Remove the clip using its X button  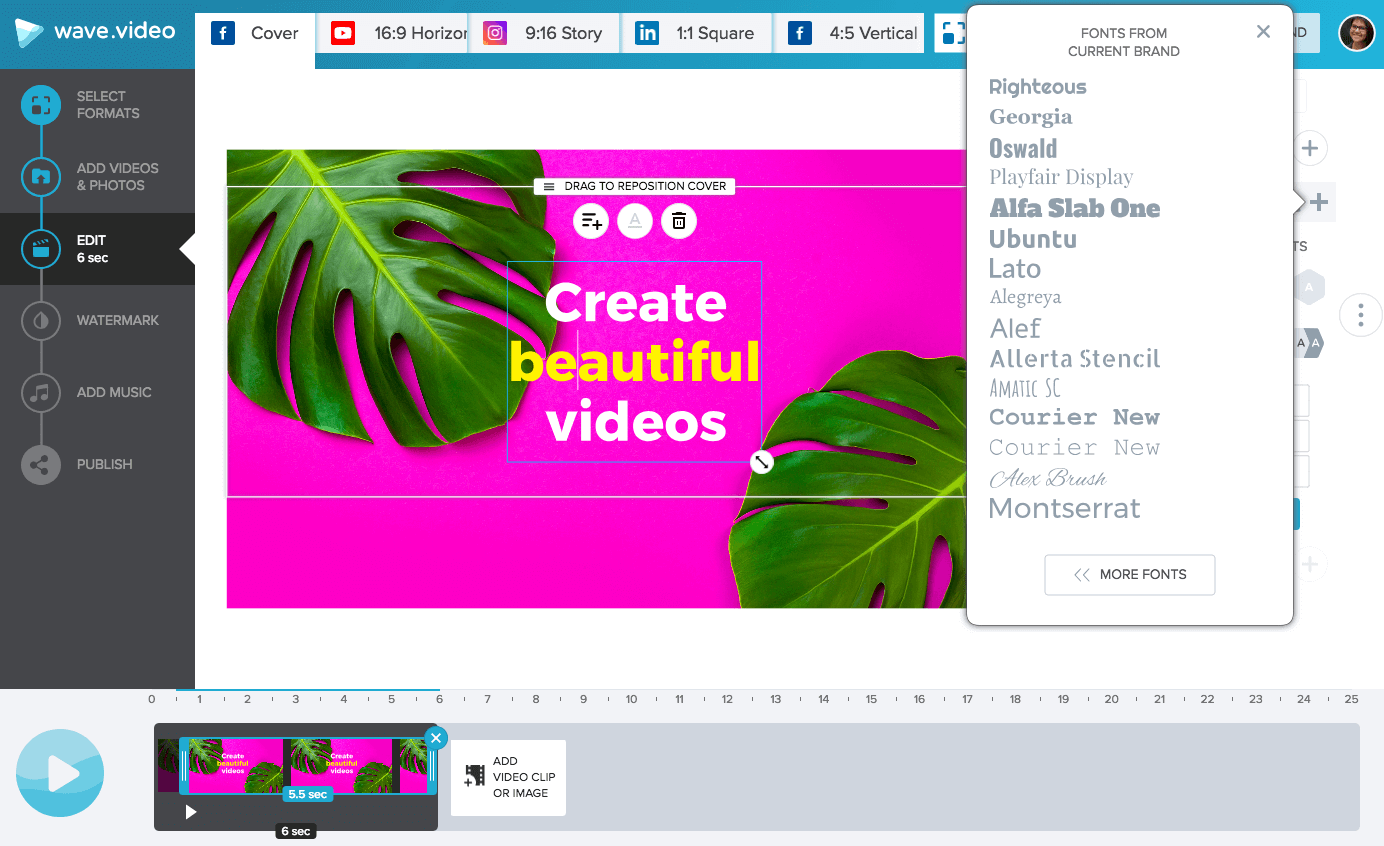click(x=436, y=738)
